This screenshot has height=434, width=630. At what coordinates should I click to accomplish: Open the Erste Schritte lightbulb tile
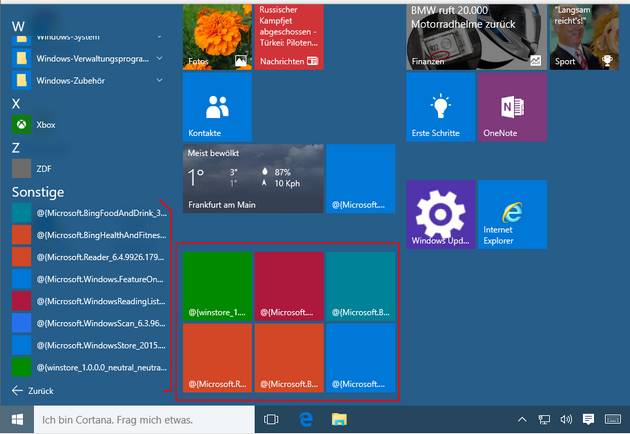(441, 107)
